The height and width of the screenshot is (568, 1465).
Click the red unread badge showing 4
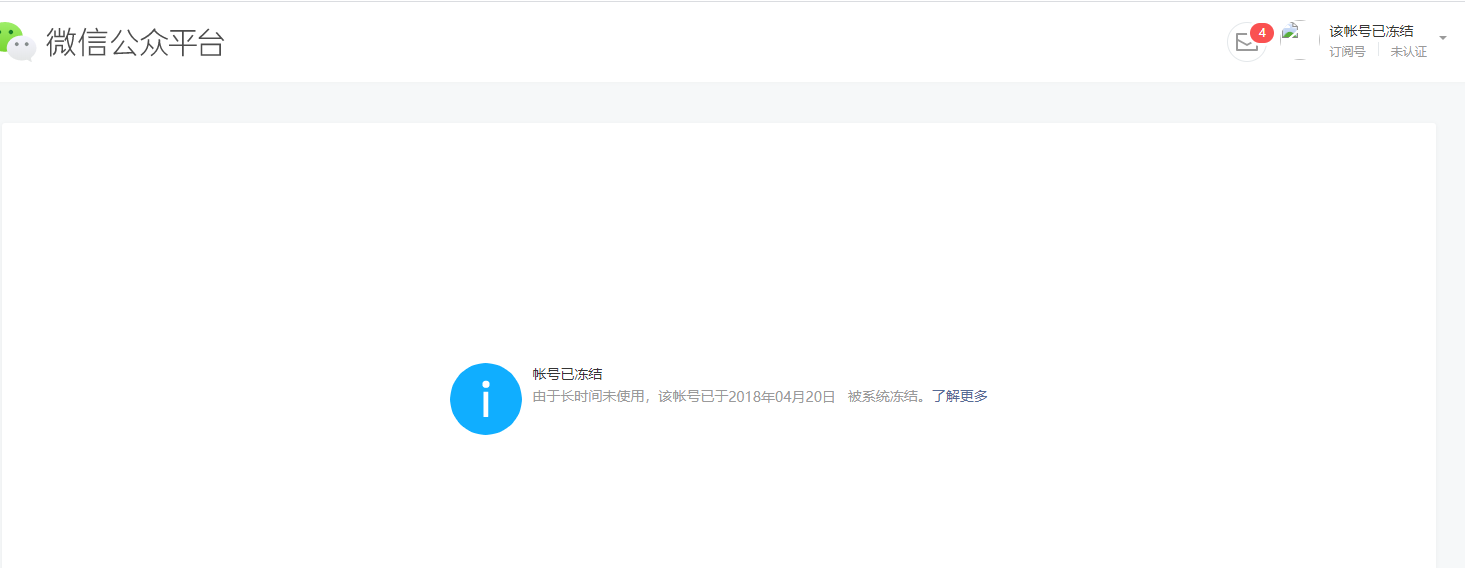pyautogui.click(x=1262, y=33)
